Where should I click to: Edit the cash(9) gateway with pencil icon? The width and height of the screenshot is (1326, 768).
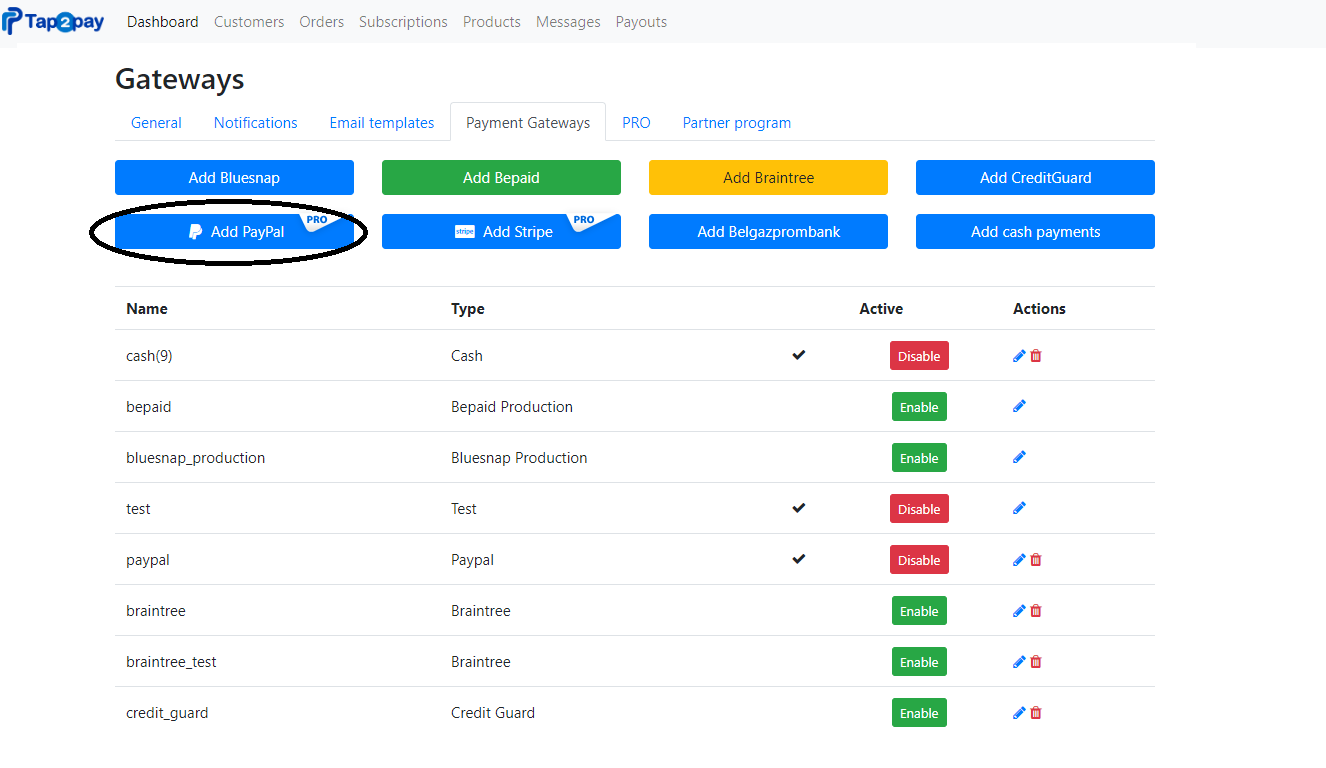point(1019,356)
